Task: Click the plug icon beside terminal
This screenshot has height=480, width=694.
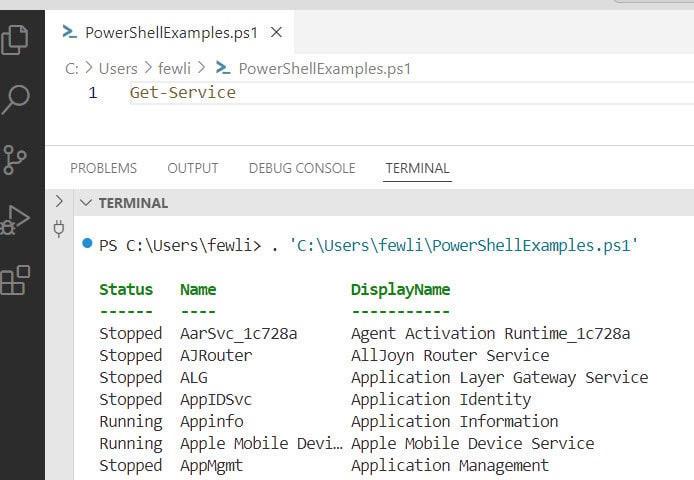Action: pos(59,228)
